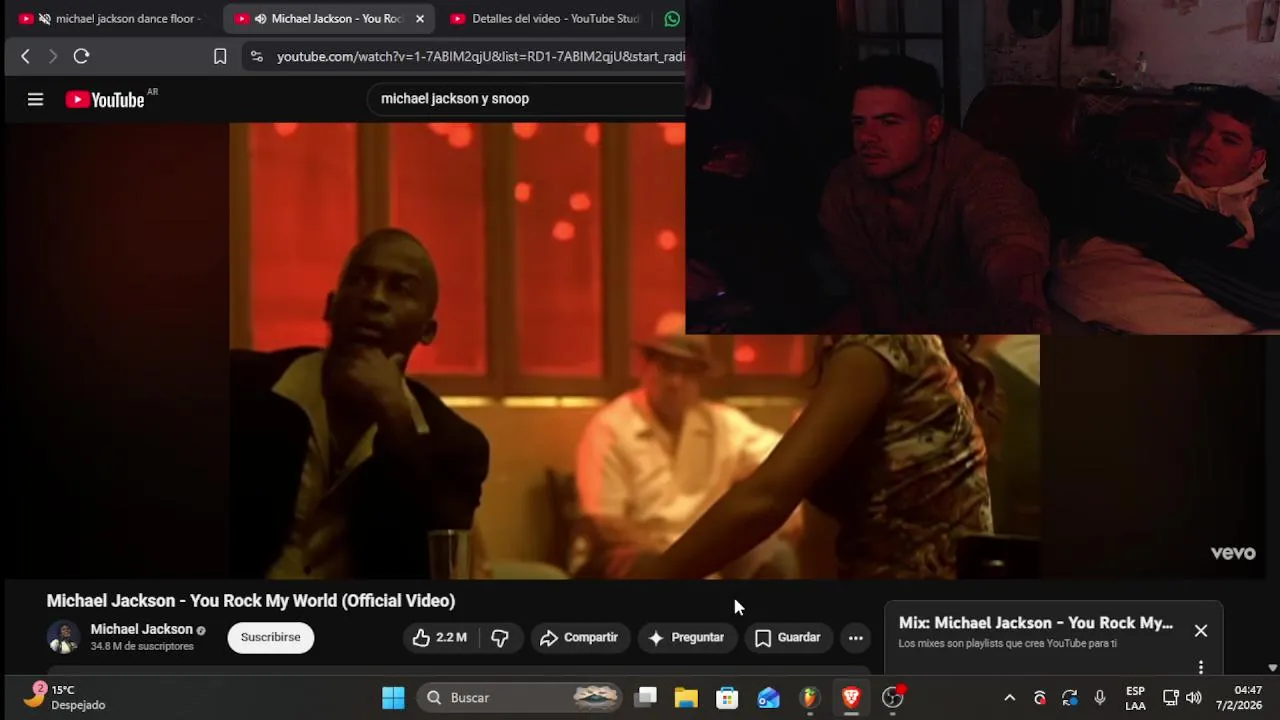Open Microsoft Store from the taskbar
The height and width of the screenshot is (720, 1280).
click(727, 698)
